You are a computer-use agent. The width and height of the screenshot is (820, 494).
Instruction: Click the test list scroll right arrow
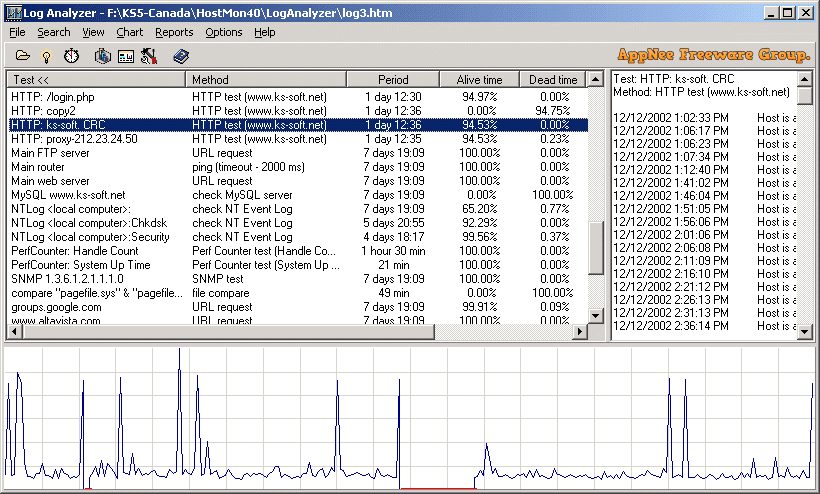[x=580, y=331]
